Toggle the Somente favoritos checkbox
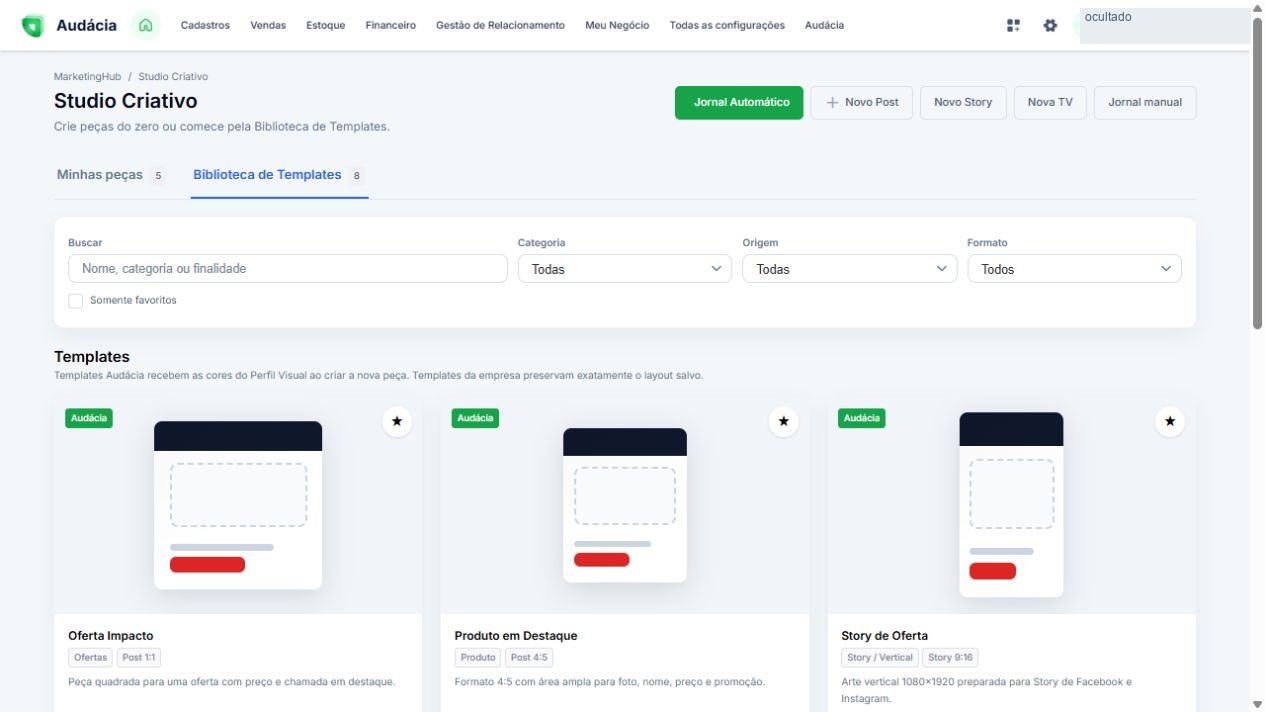1265x712 pixels. coord(76,300)
